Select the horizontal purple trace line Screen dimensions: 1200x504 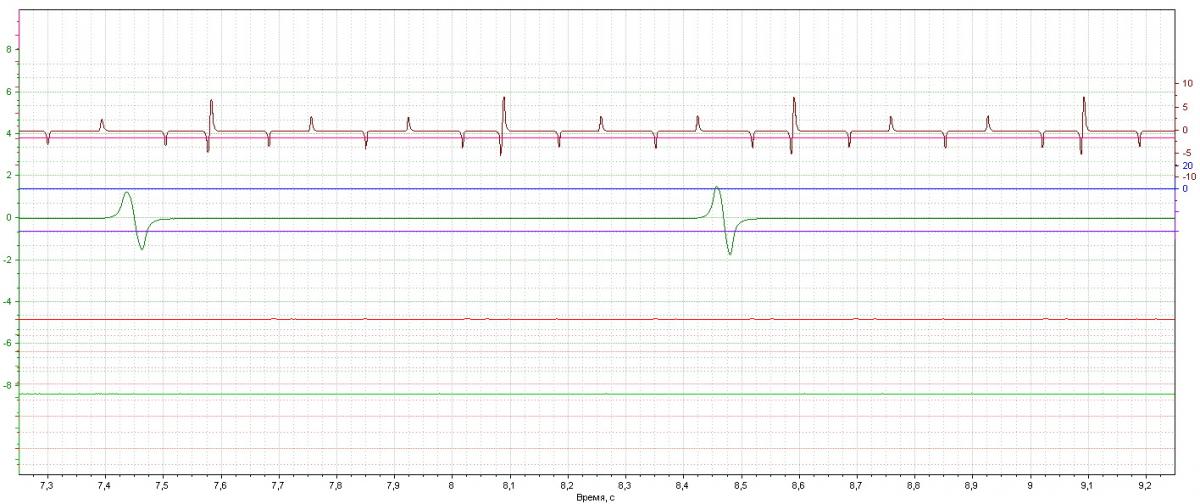pos(596,231)
